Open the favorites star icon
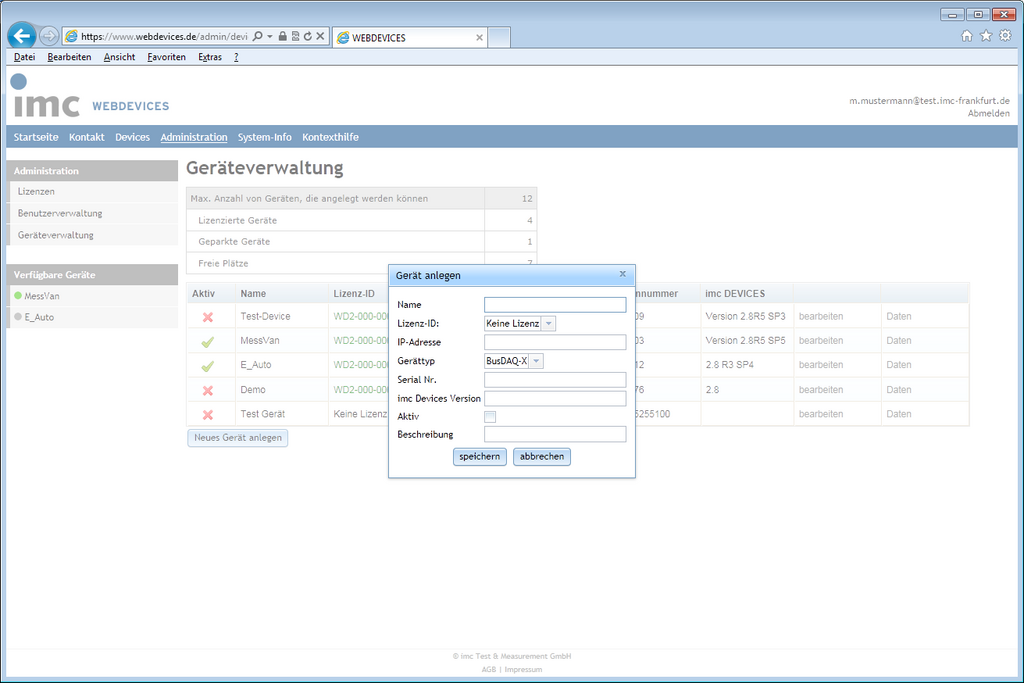The width and height of the screenshot is (1024, 683). [x=986, y=36]
